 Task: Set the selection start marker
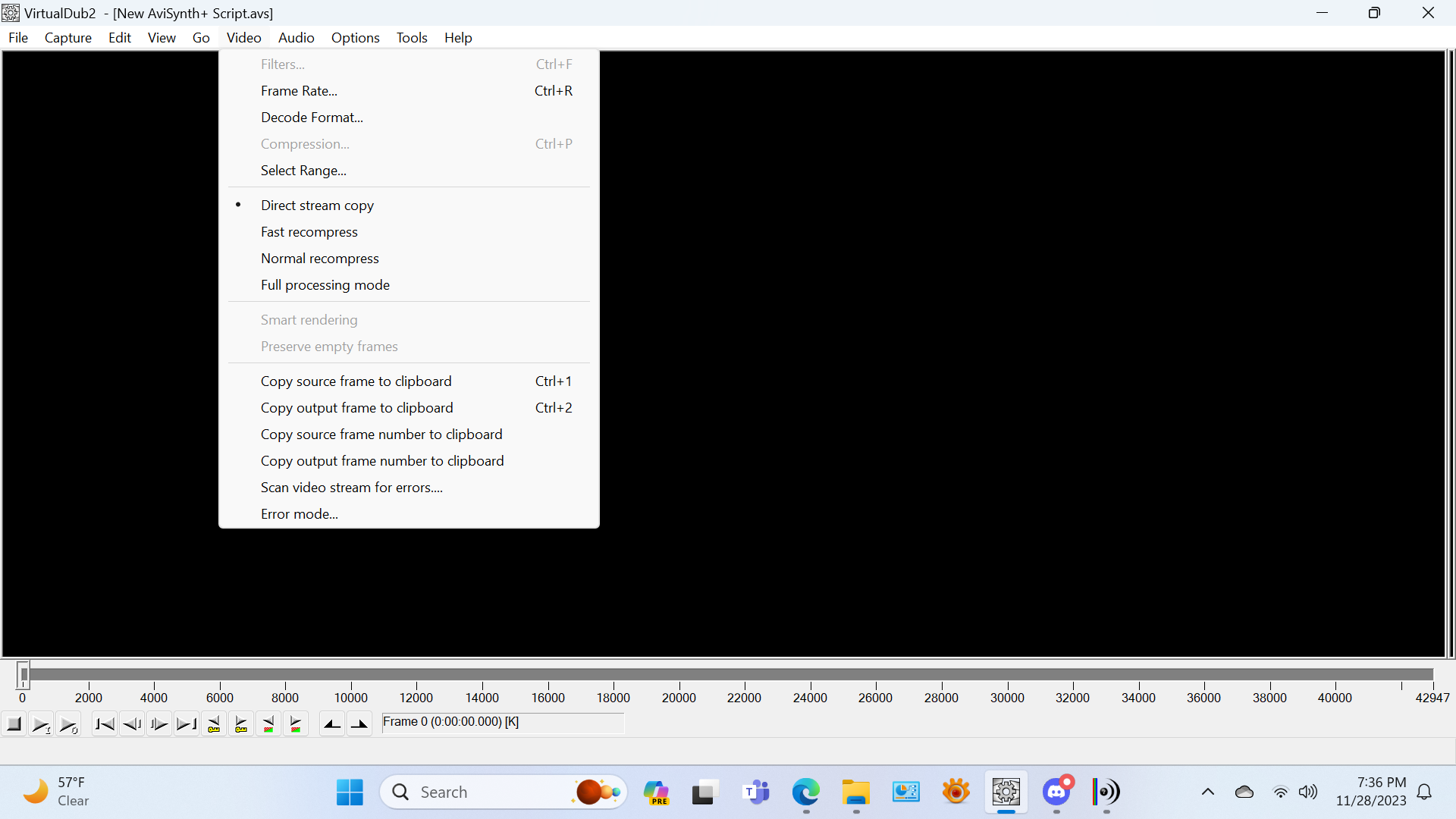332,724
